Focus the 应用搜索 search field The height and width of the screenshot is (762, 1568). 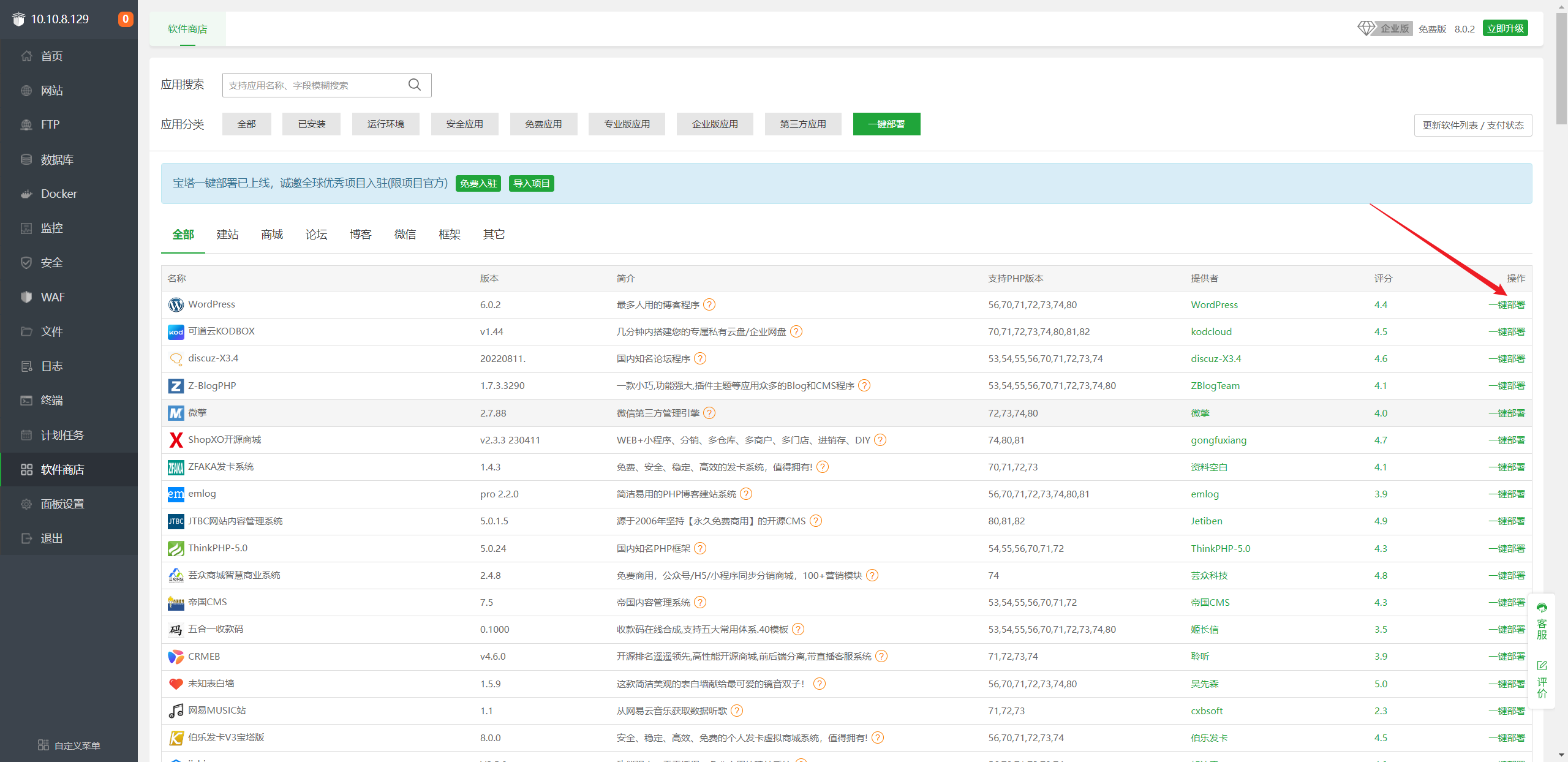coord(326,85)
